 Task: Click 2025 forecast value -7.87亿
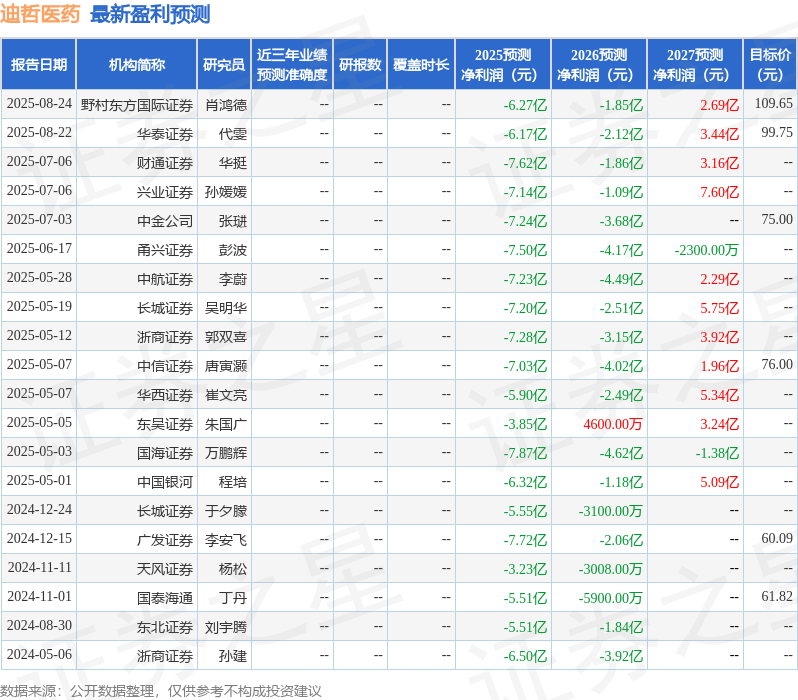525,453
